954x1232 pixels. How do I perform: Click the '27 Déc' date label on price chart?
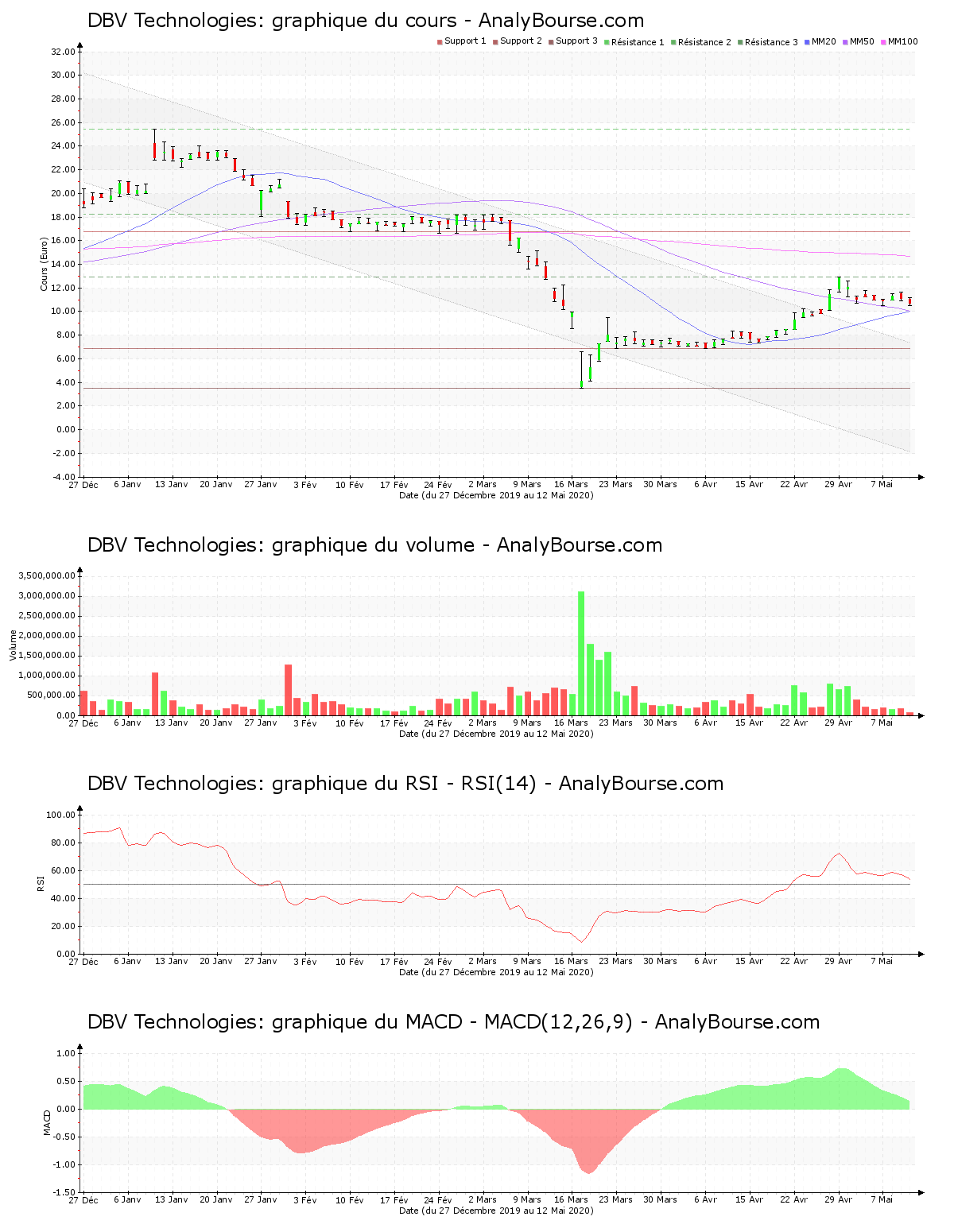(x=83, y=484)
